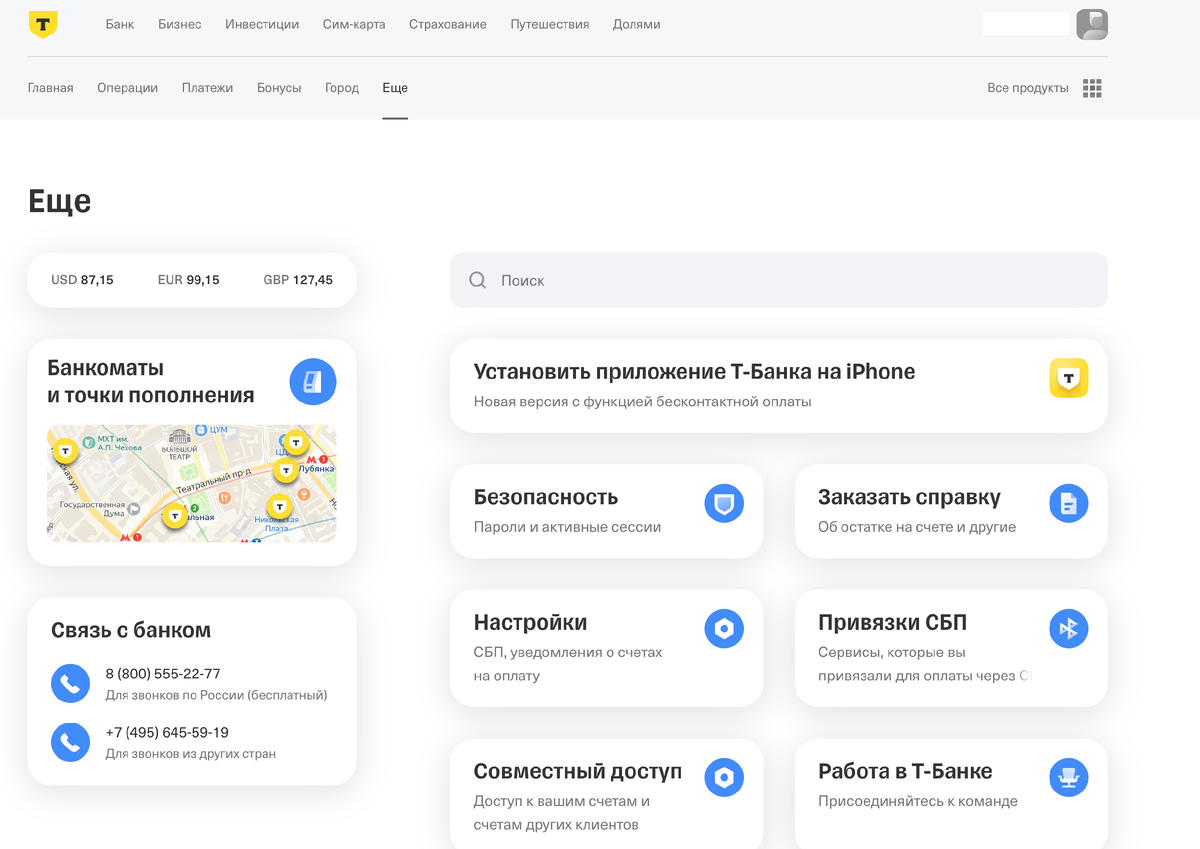This screenshot has width=1200, height=849.
Task: Open the Безопасность card title
Action: [546, 497]
